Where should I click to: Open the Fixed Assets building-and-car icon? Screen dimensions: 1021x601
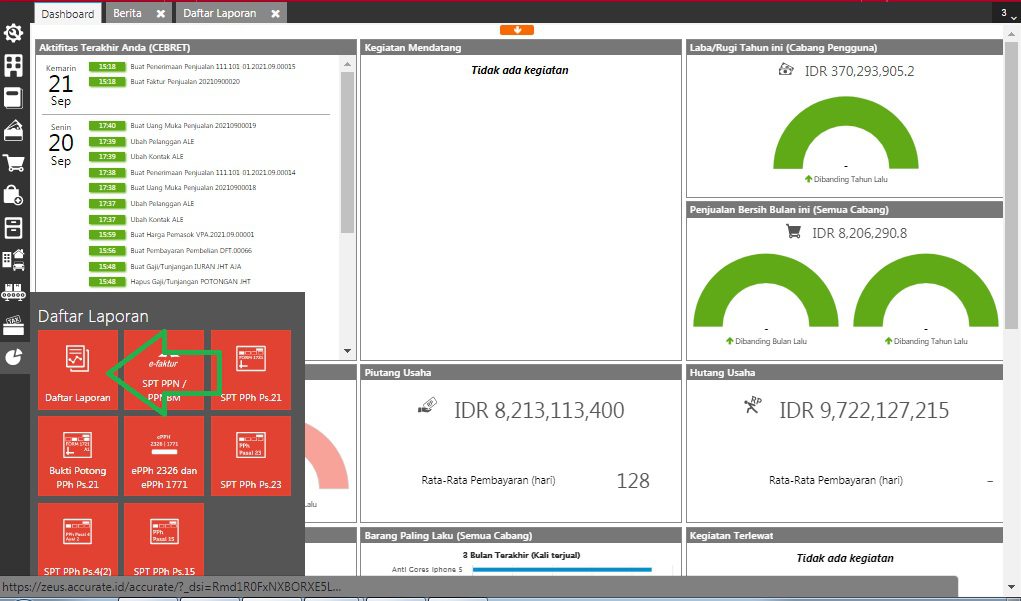tap(14, 260)
